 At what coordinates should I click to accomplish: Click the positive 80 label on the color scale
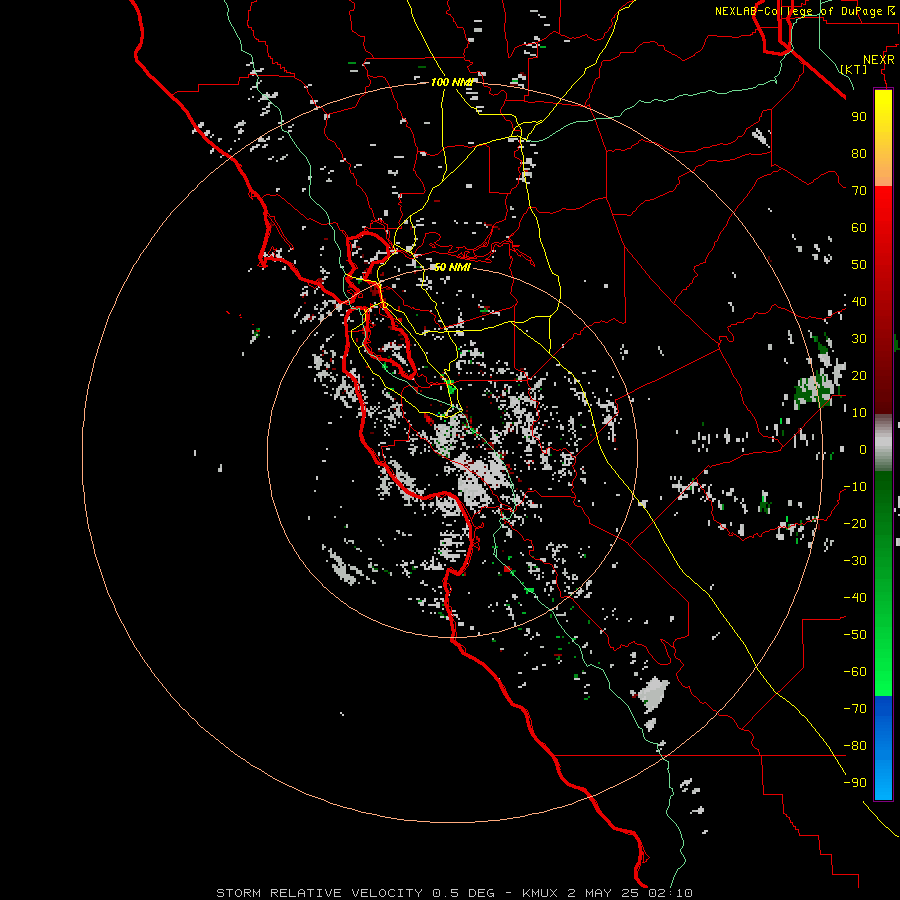point(859,153)
